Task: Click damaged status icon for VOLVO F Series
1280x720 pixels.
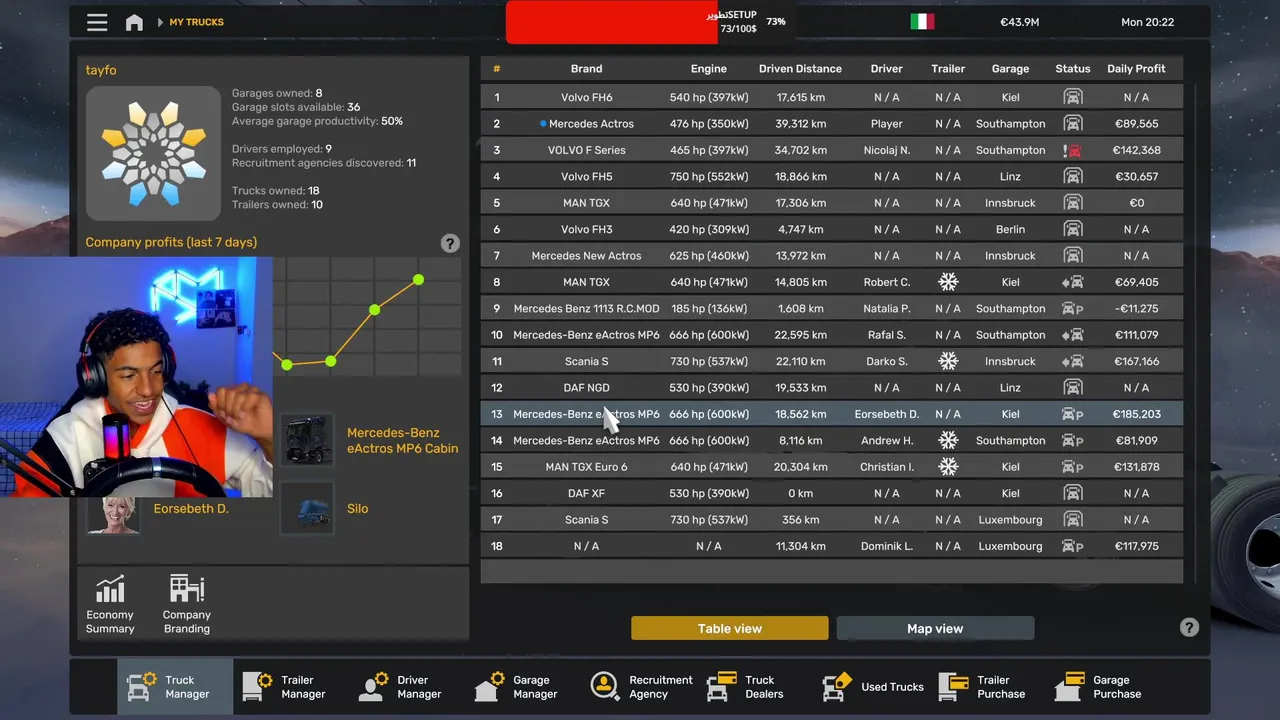Action: pyautogui.click(x=1072, y=150)
